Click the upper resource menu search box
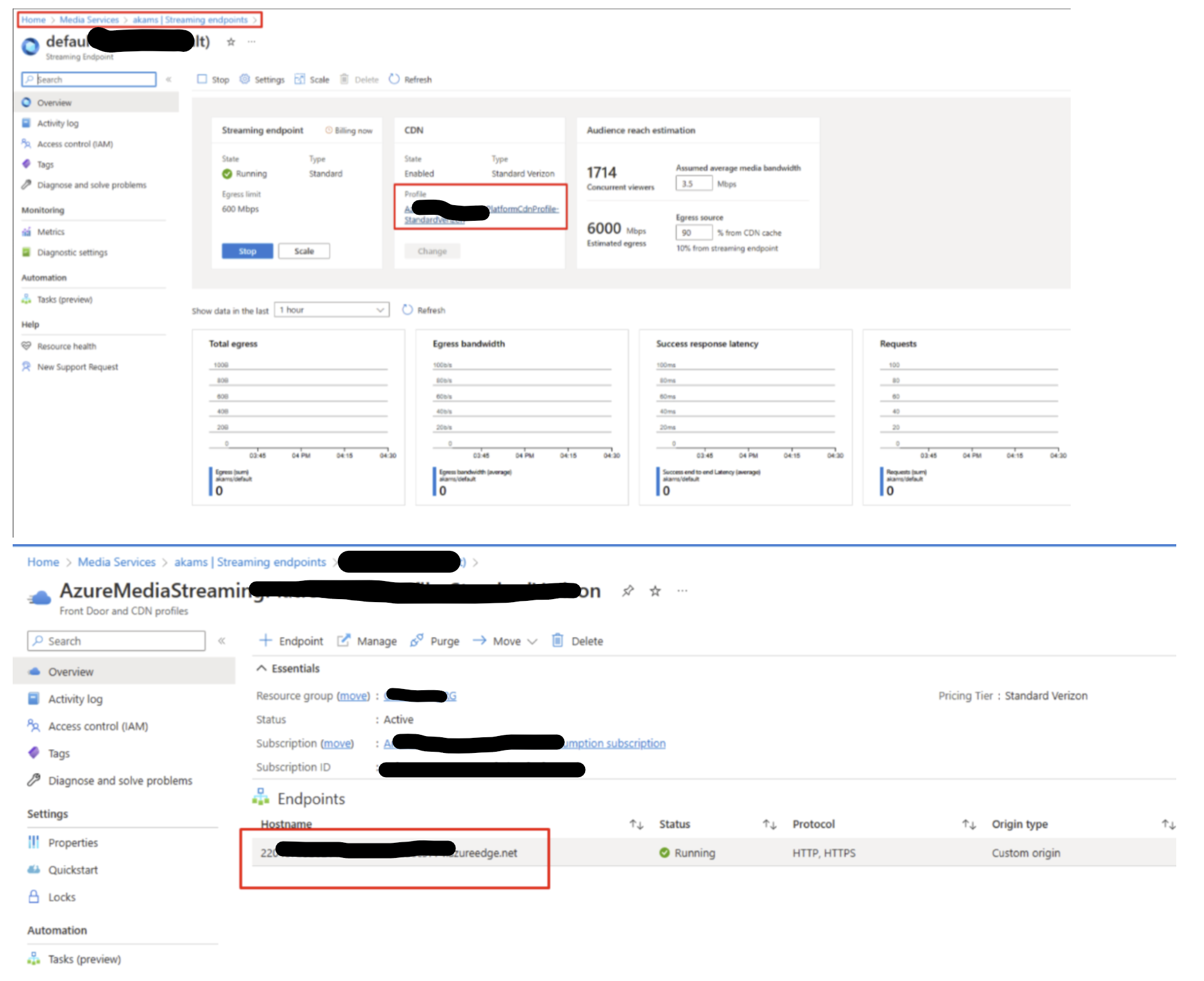The width and height of the screenshot is (1204, 981). coord(89,79)
